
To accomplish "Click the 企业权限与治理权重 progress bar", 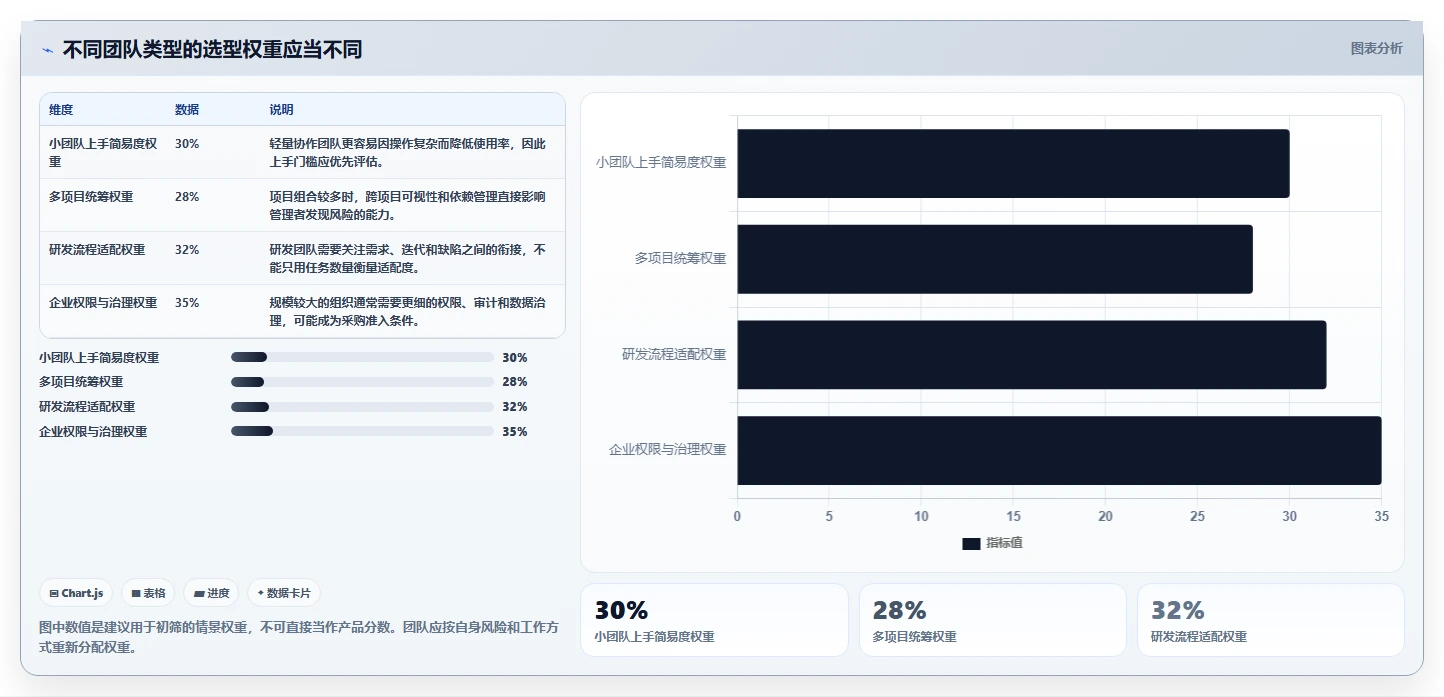I will point(362,431).
